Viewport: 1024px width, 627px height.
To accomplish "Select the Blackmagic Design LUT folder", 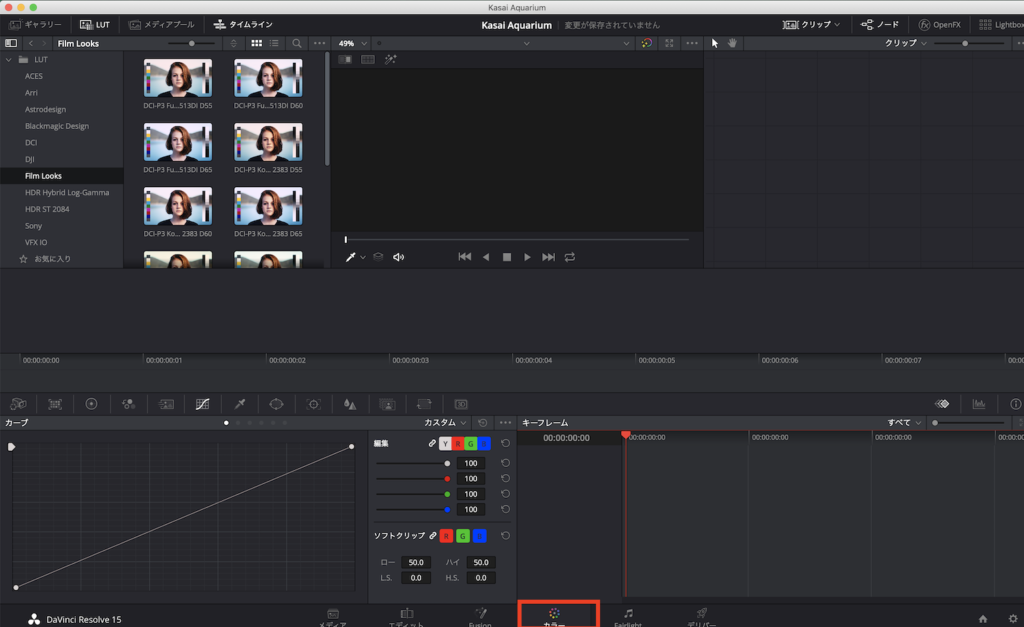I will [57, 126].
